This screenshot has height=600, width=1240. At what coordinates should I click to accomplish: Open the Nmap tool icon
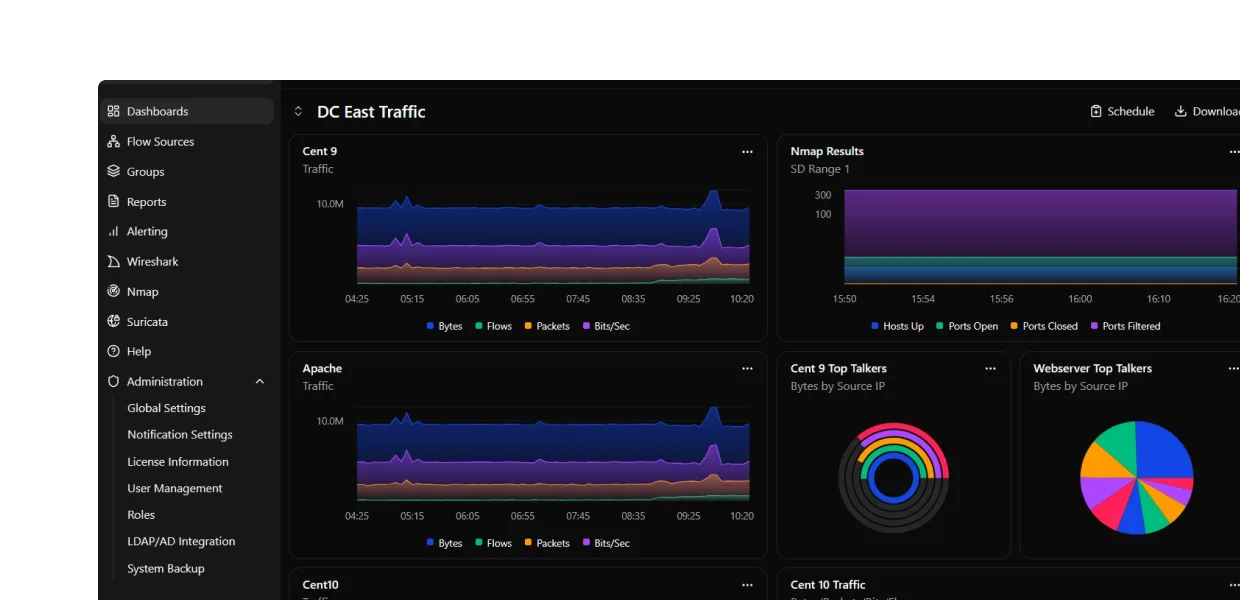(112, 291)
